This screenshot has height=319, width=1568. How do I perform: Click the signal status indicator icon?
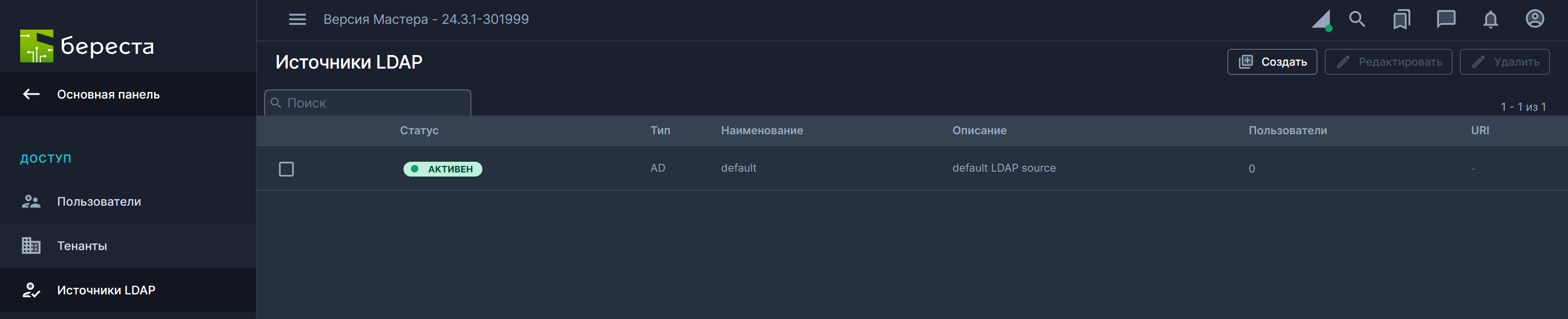(1321, 20)
